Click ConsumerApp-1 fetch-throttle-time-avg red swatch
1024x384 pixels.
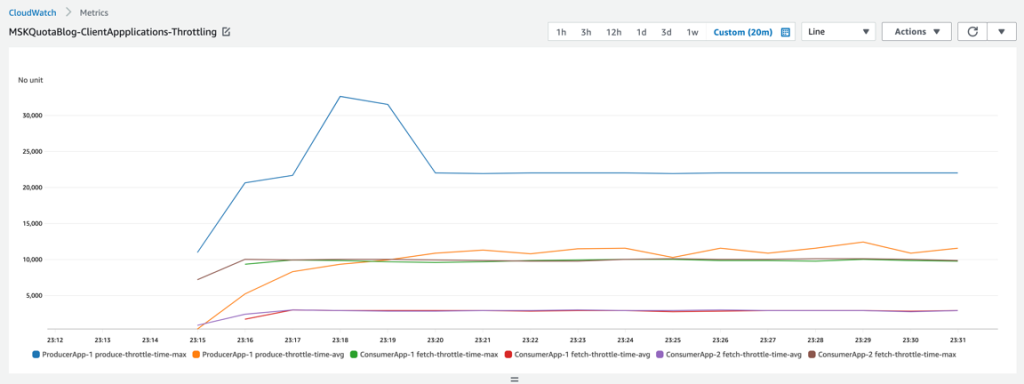click(509, 355)
